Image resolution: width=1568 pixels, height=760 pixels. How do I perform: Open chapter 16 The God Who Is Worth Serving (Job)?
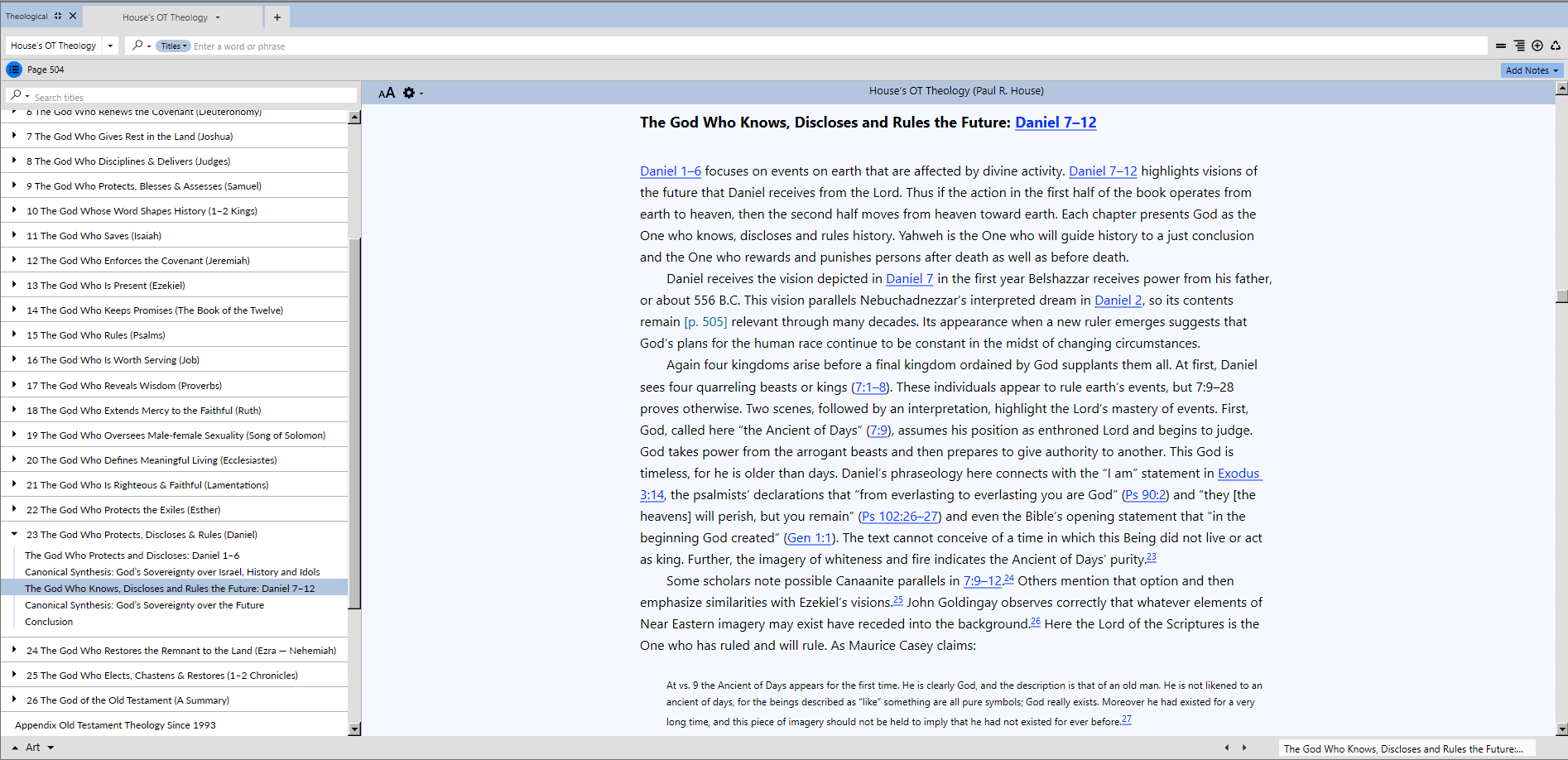pos(113,360)
